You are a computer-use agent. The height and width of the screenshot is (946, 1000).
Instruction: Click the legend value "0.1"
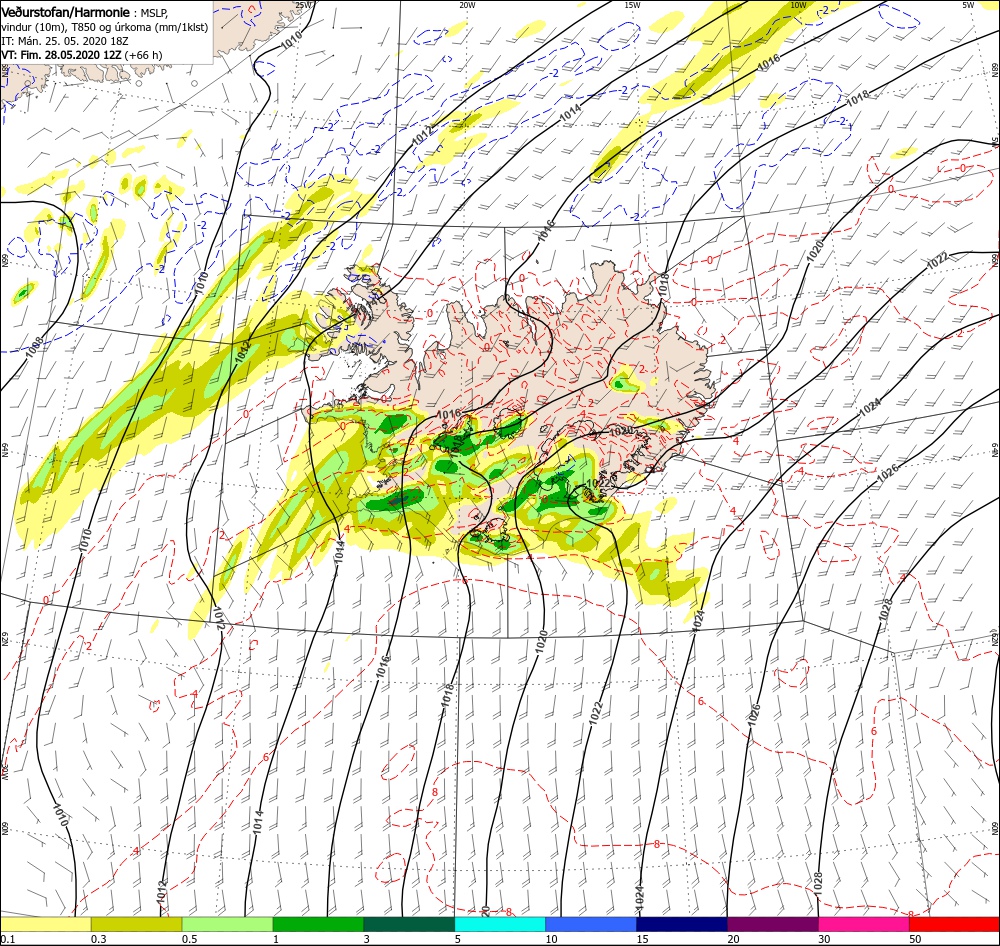tap(8, 940)
